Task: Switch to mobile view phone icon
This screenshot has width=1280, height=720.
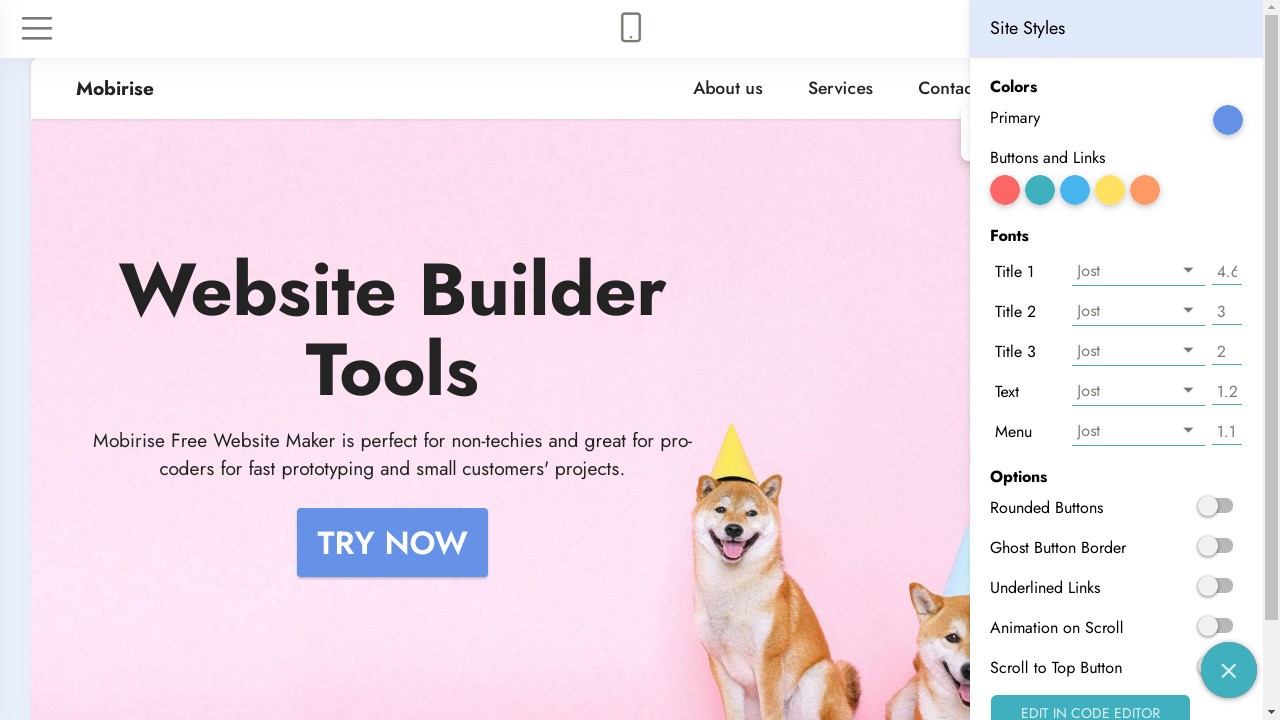Action: point(631,28)
